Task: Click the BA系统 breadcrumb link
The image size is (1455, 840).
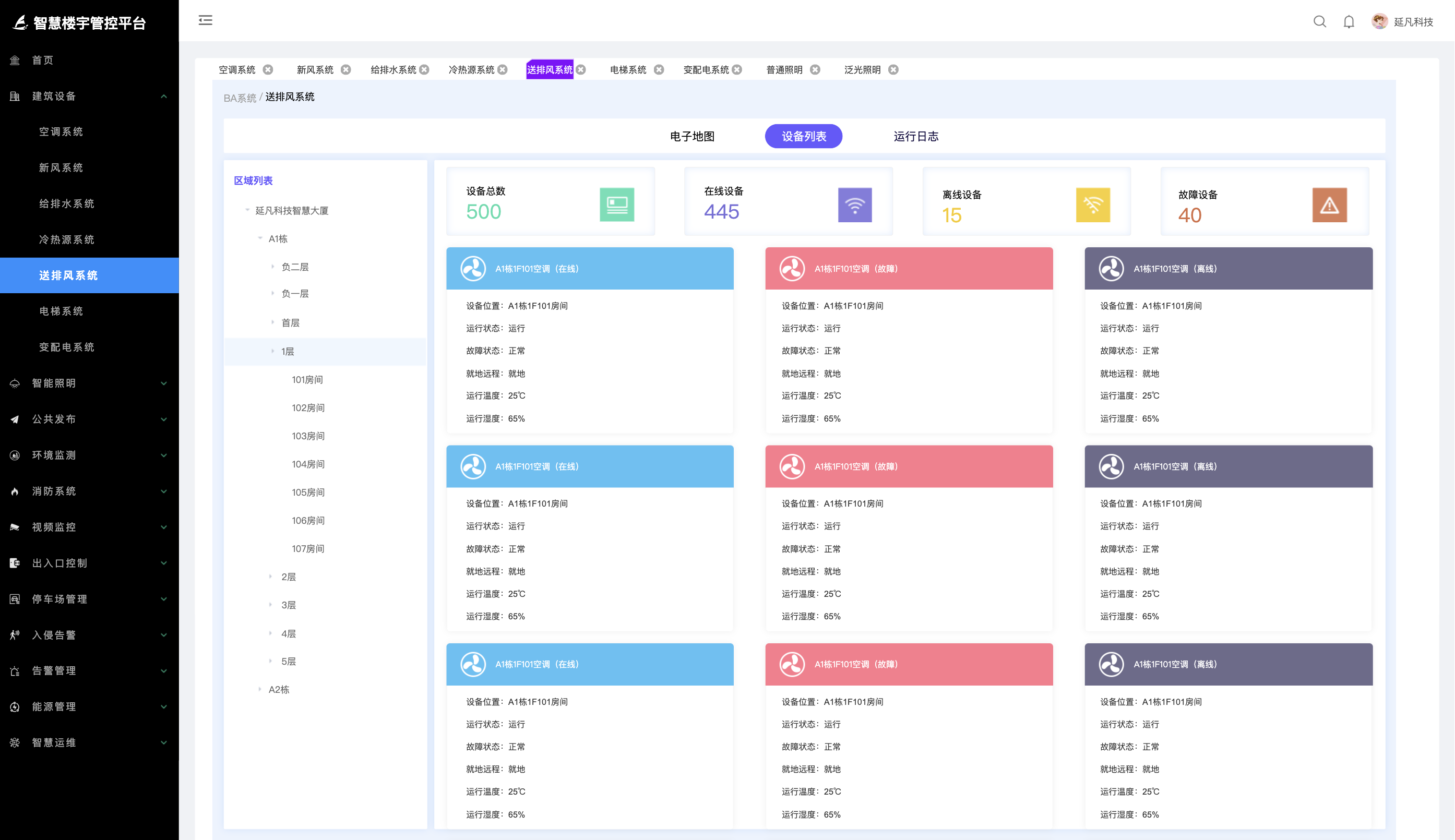Action: 240,98
